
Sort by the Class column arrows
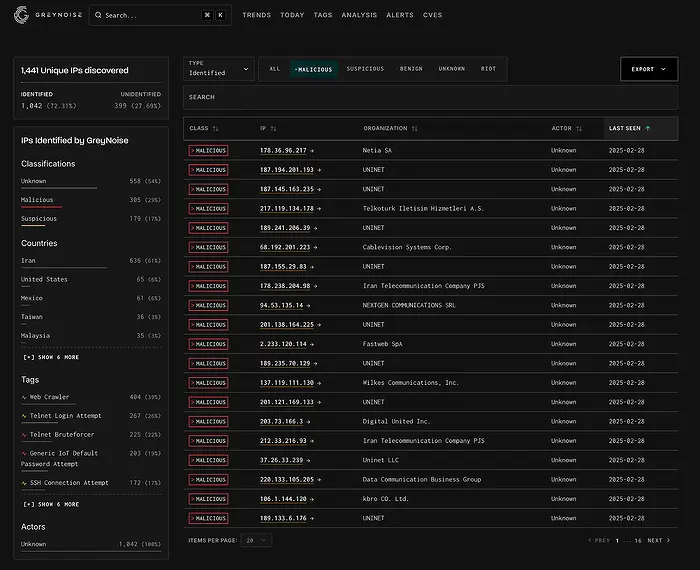pos(215,128)
